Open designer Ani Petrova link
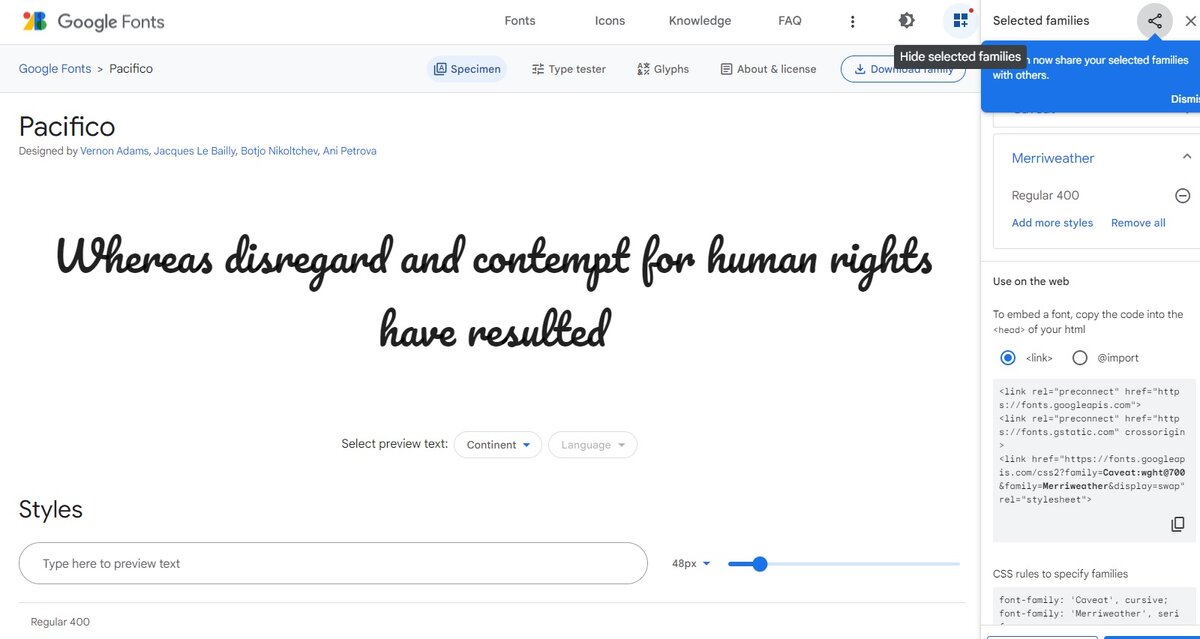Image resolution: width=1200 pixels, height=639 pixels. tap(350, 151)
